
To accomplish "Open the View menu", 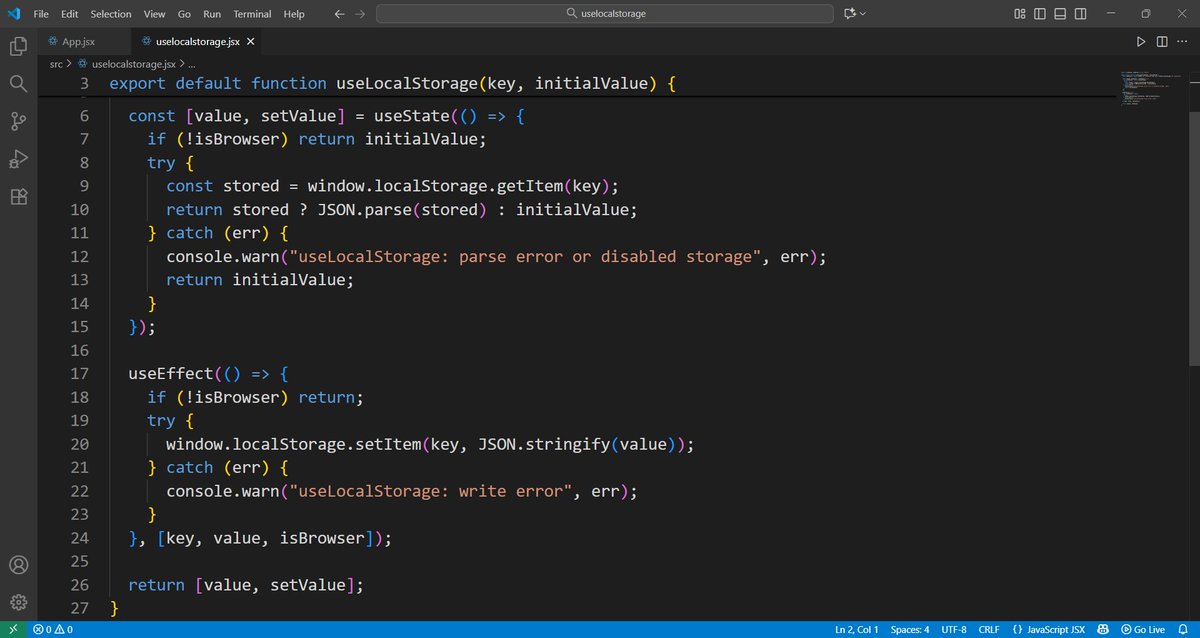I will pyautogui.click(x=154, y=14).
